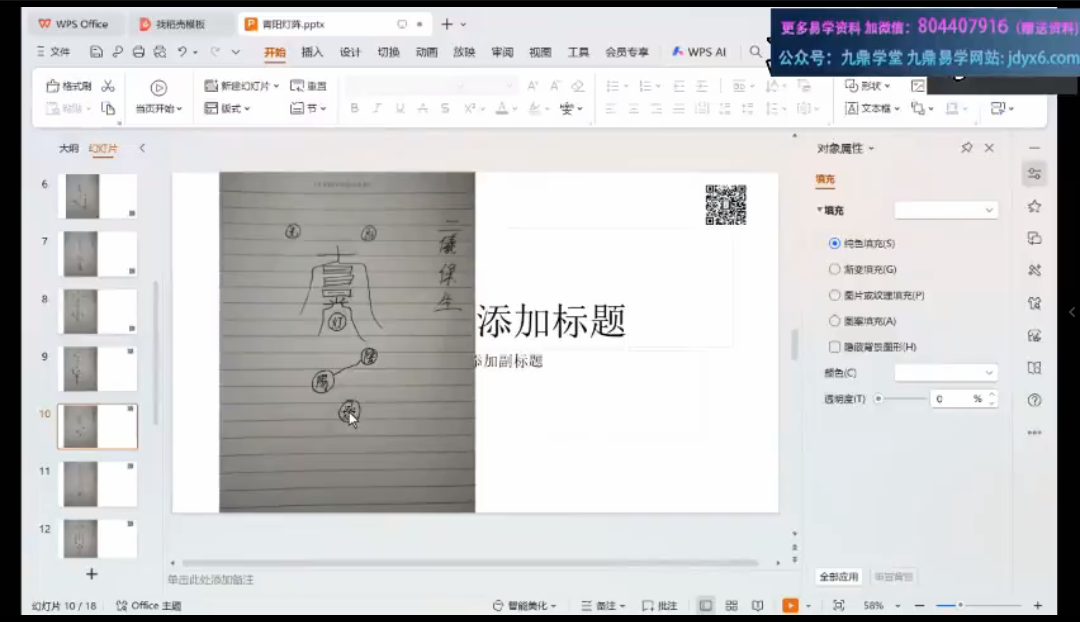Screen dimensions: 1080x622
Task: Select 渐变填充(G) radio button
Action: (835, 269)
